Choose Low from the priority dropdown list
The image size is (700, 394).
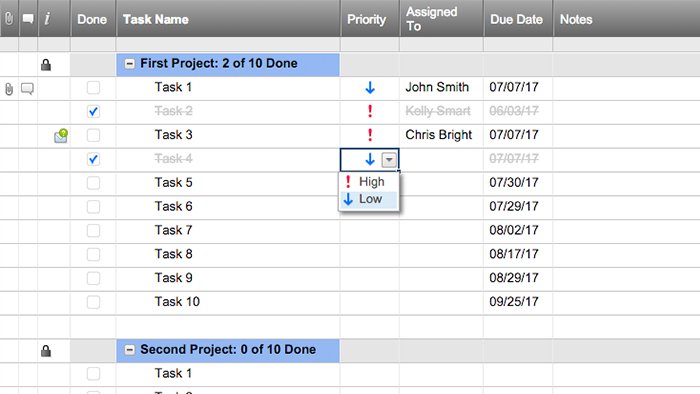tap(369, 199)
